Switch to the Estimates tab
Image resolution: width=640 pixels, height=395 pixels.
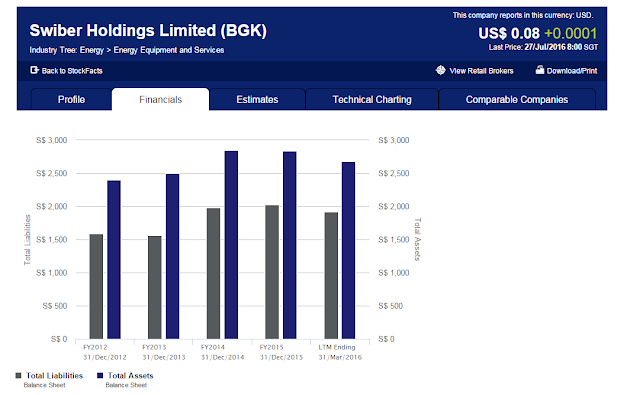(257, 100)
